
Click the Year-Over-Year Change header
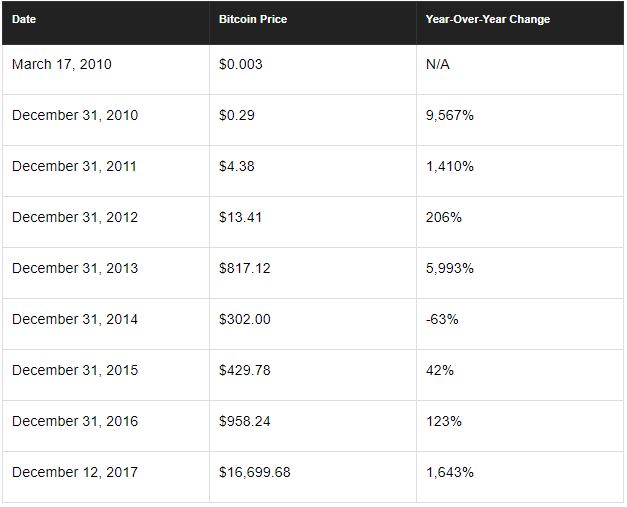coord(487,19)
